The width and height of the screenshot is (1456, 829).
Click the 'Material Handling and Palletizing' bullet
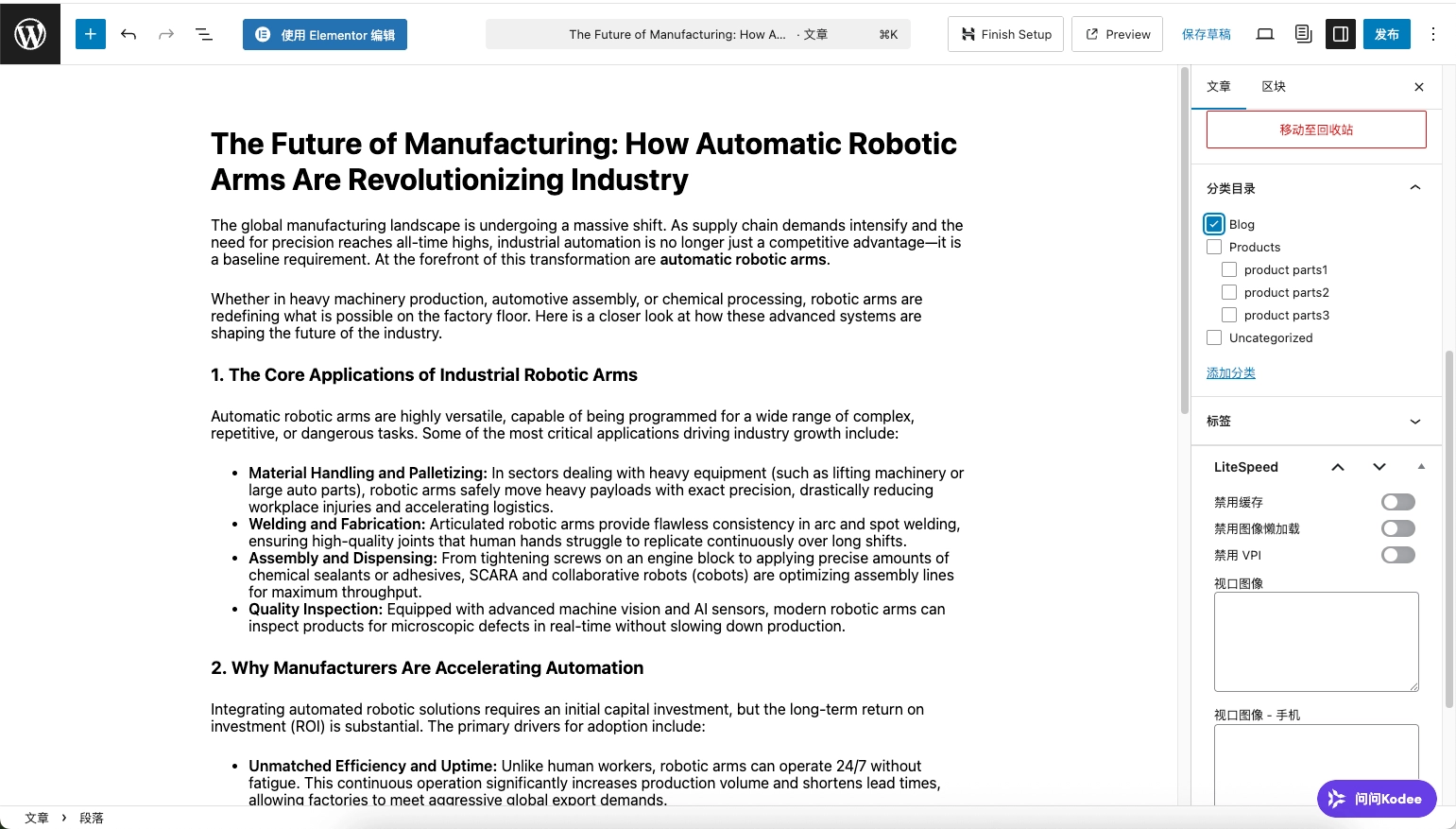click(607, 490)
